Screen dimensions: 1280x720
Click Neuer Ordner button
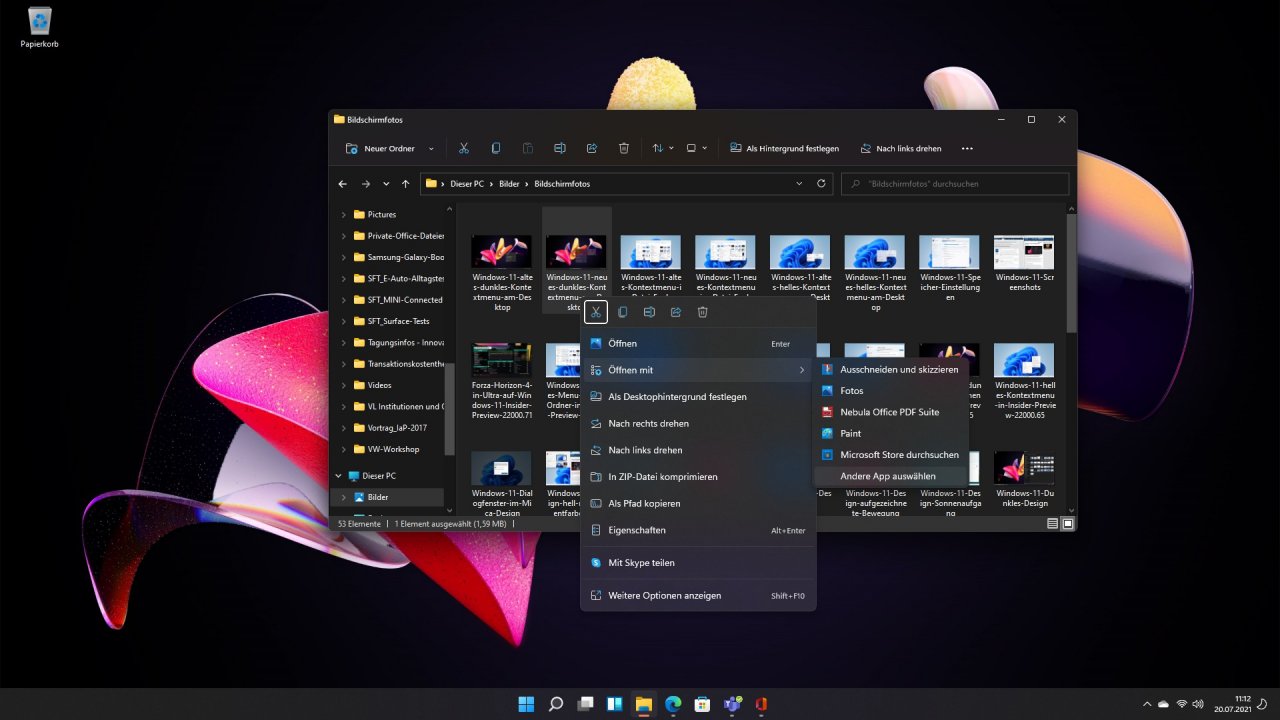[380, 148]
